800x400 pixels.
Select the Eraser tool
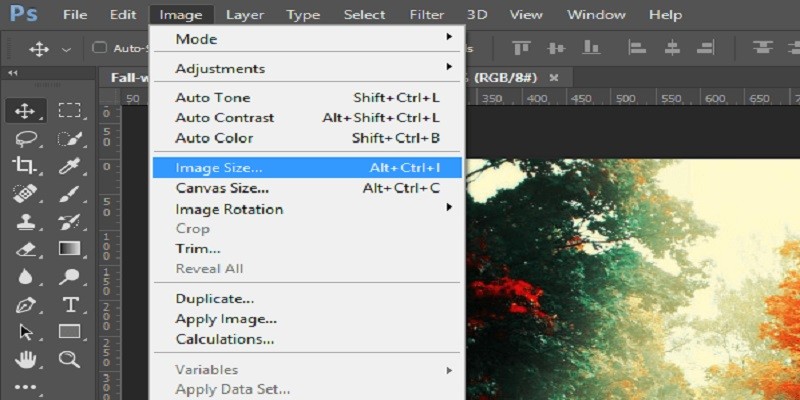point(25,249)
